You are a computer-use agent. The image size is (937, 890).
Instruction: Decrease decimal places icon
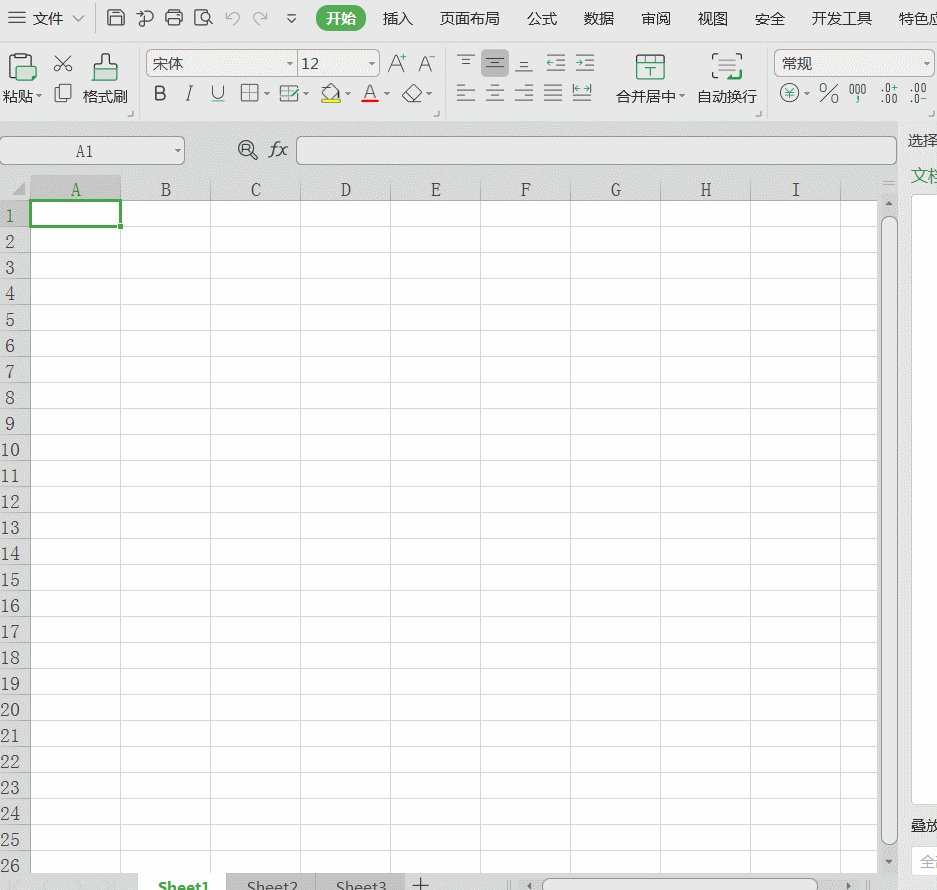(x=918, y=93)
